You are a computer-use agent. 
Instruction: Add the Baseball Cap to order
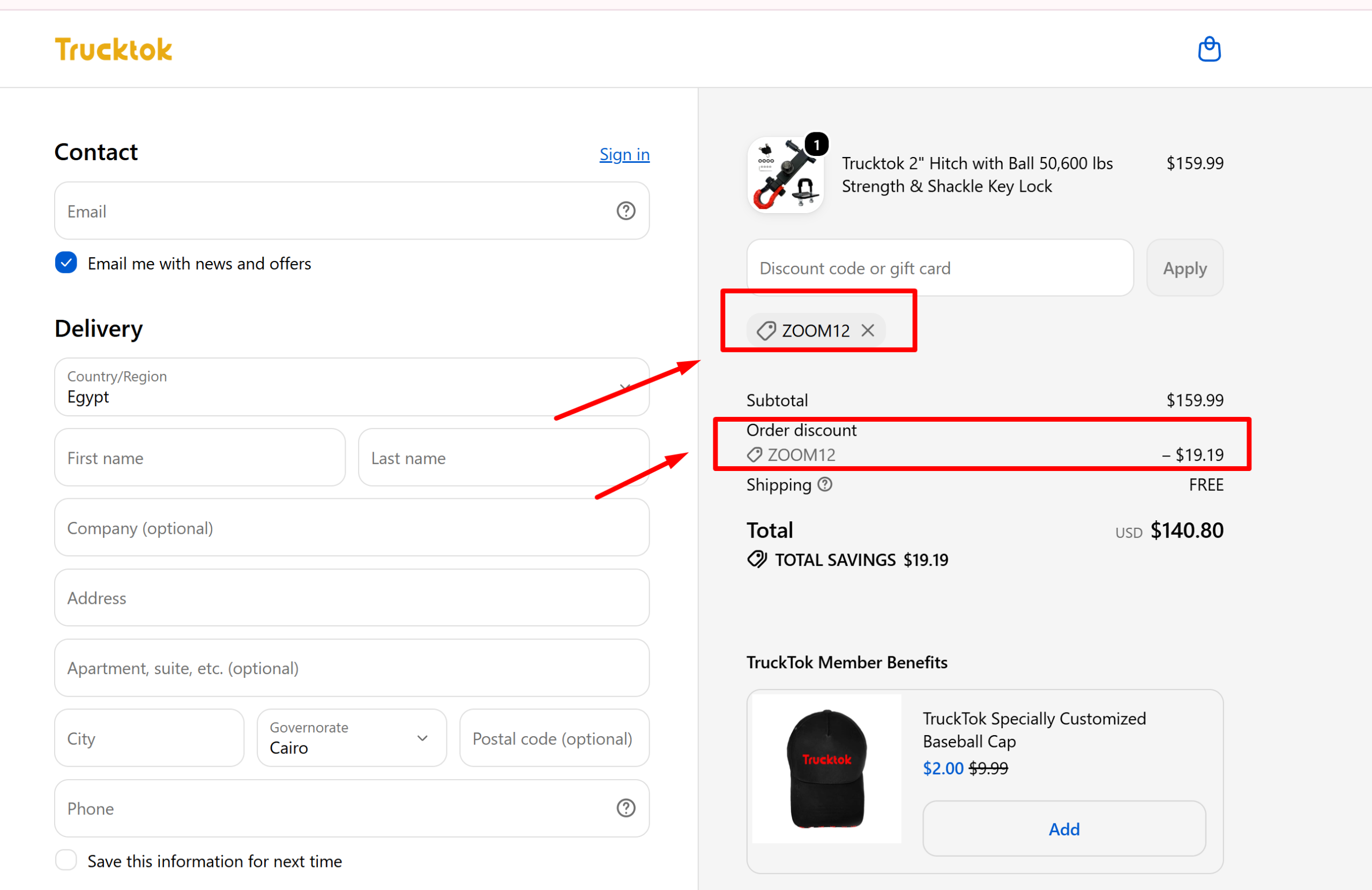1064,828
